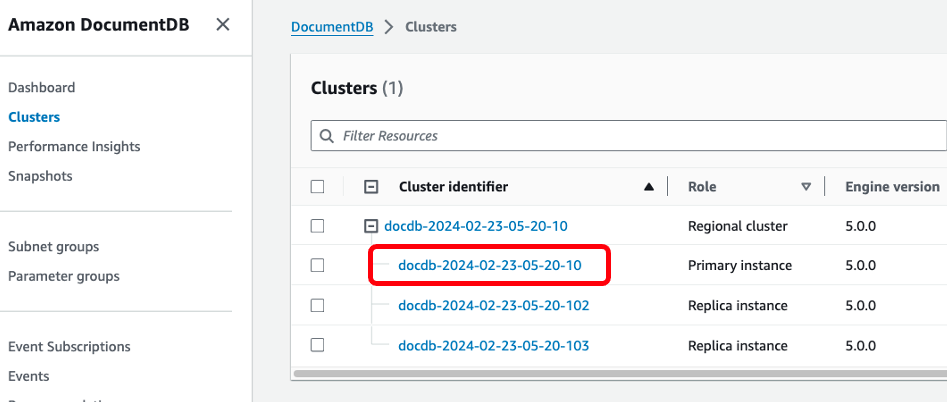The height and width of the screenshot is (402, 947).
Task: Click the search magnifier icon
Action: pyautogui.click(x=327, y=136)
